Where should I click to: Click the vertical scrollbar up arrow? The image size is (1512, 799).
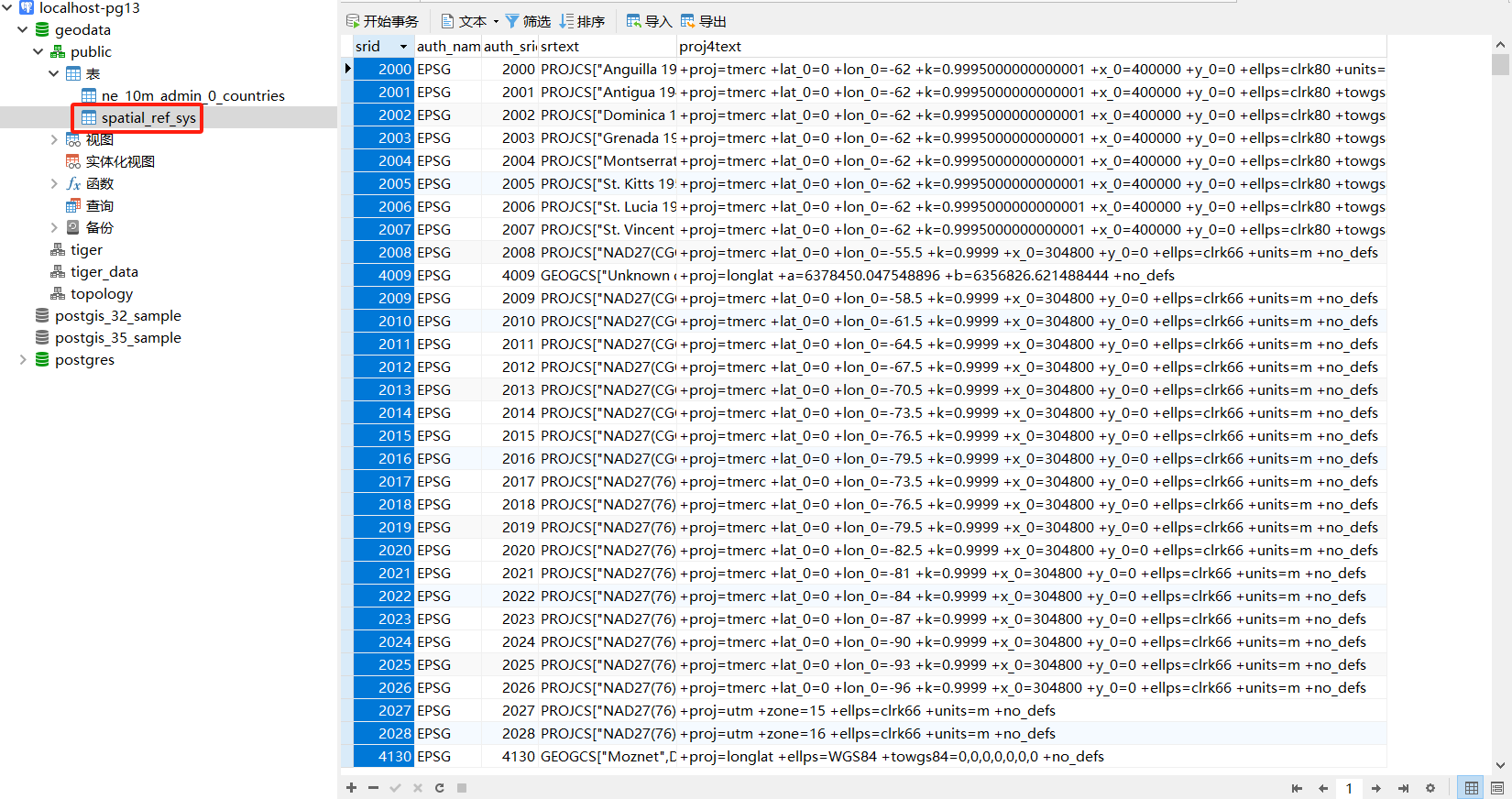[x=1500, y=44]
